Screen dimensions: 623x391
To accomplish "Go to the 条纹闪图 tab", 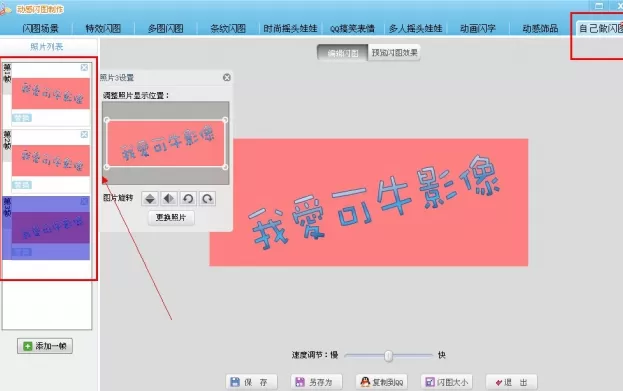I will (228, 28).
